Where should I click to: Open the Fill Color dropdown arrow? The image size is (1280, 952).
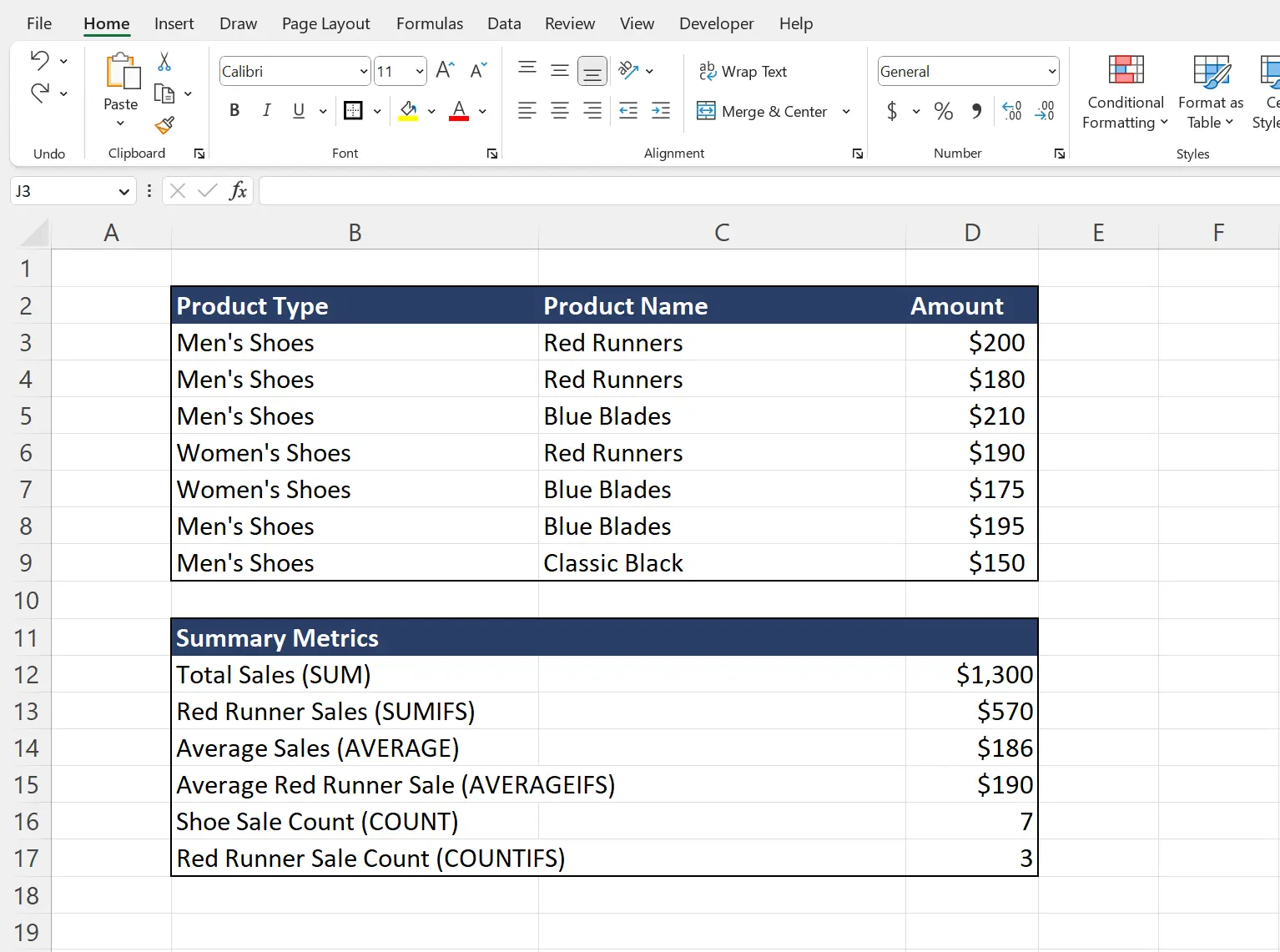point(431,111)
